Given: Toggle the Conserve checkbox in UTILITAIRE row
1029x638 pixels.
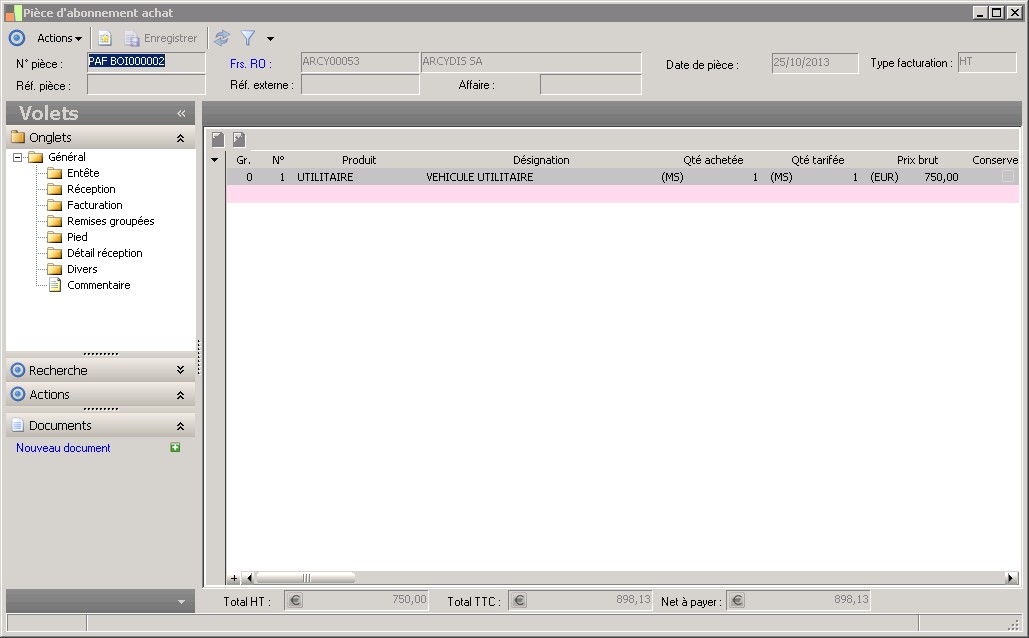Looking at the screenshot, I should (1008, 177).
